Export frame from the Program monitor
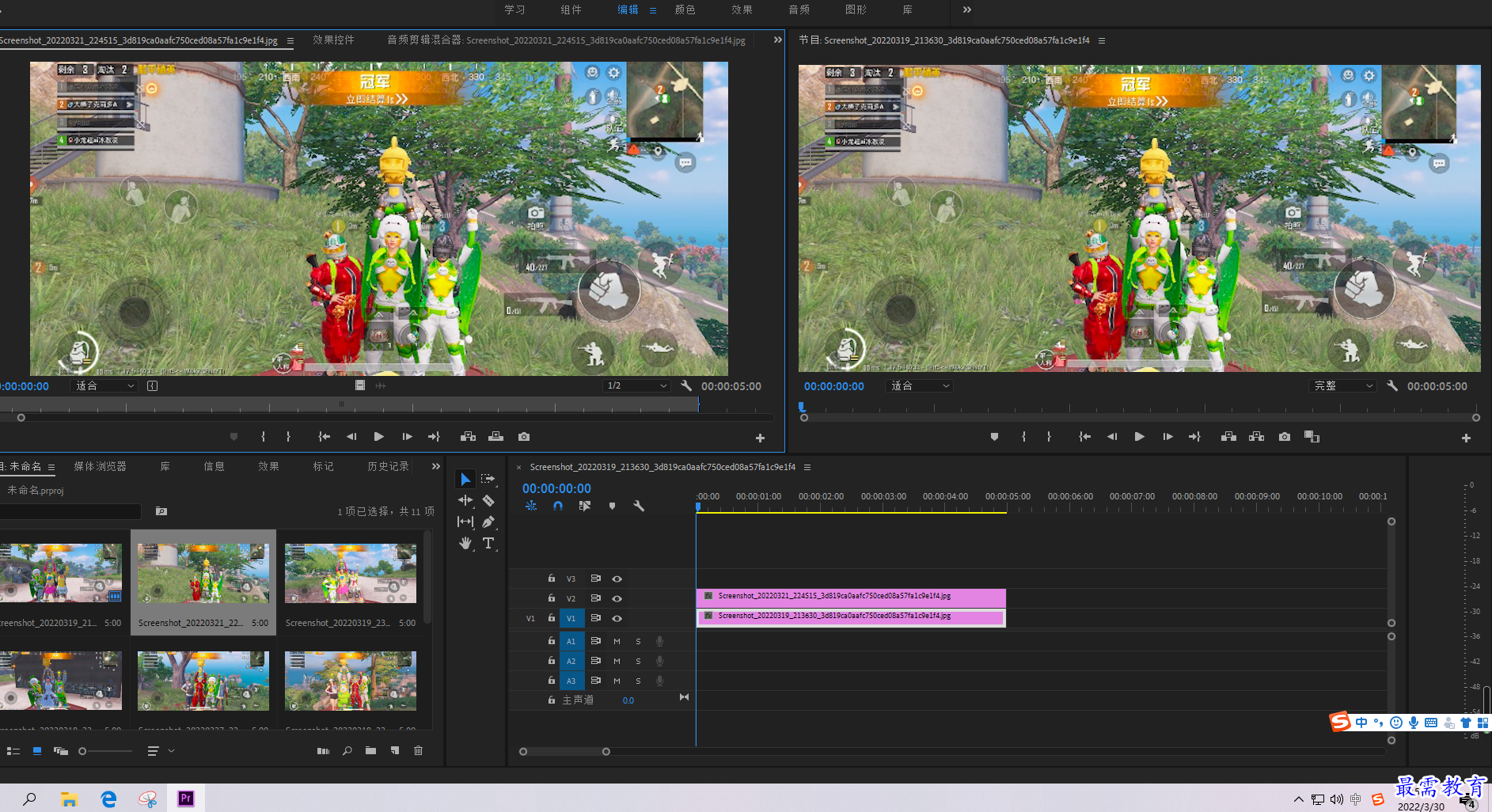 (x=1284, y=437)
